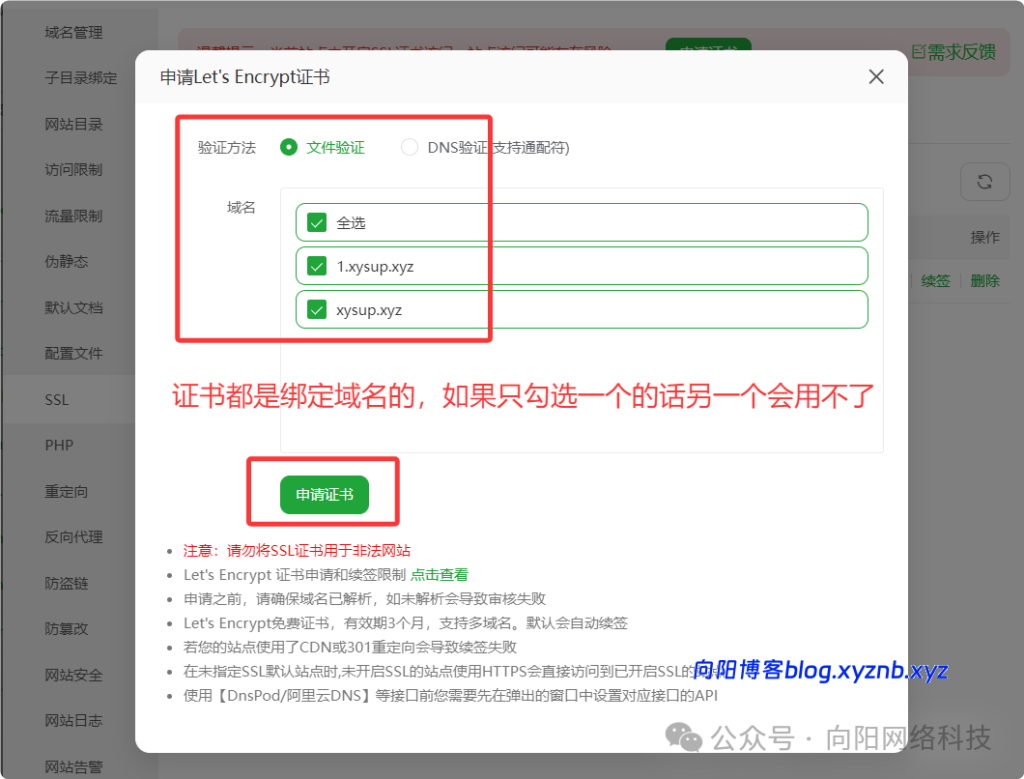Select 文件验证 verification method
Viewport: 1024px width, 779px height.
[289, 147]
